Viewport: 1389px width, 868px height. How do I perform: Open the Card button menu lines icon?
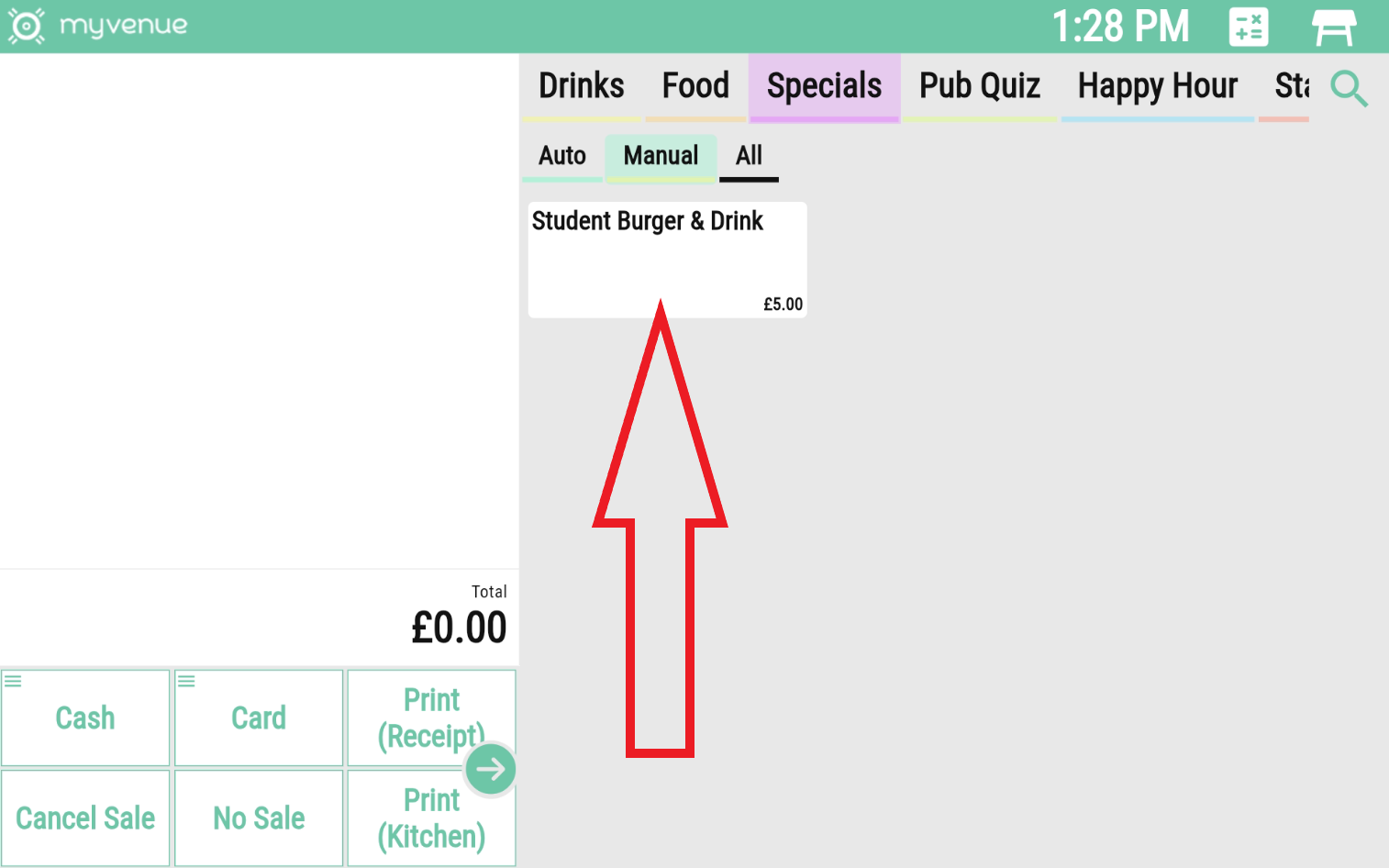pyautogui.click(x=187, y=681)
